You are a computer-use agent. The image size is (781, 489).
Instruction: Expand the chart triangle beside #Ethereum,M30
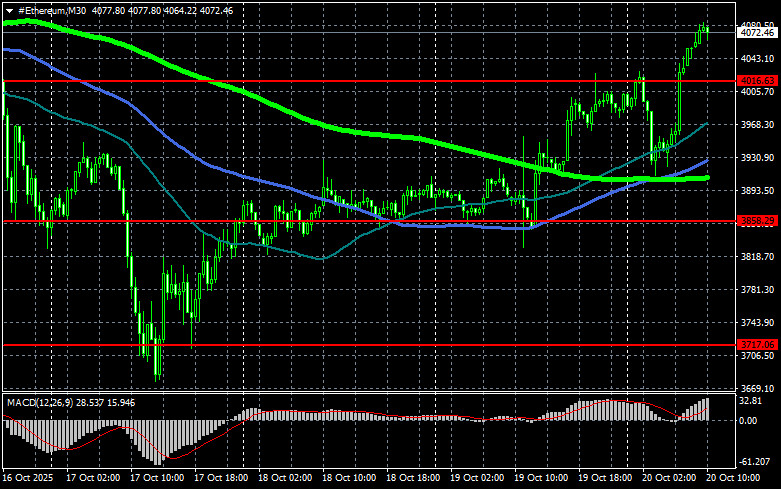coord(9,11)
